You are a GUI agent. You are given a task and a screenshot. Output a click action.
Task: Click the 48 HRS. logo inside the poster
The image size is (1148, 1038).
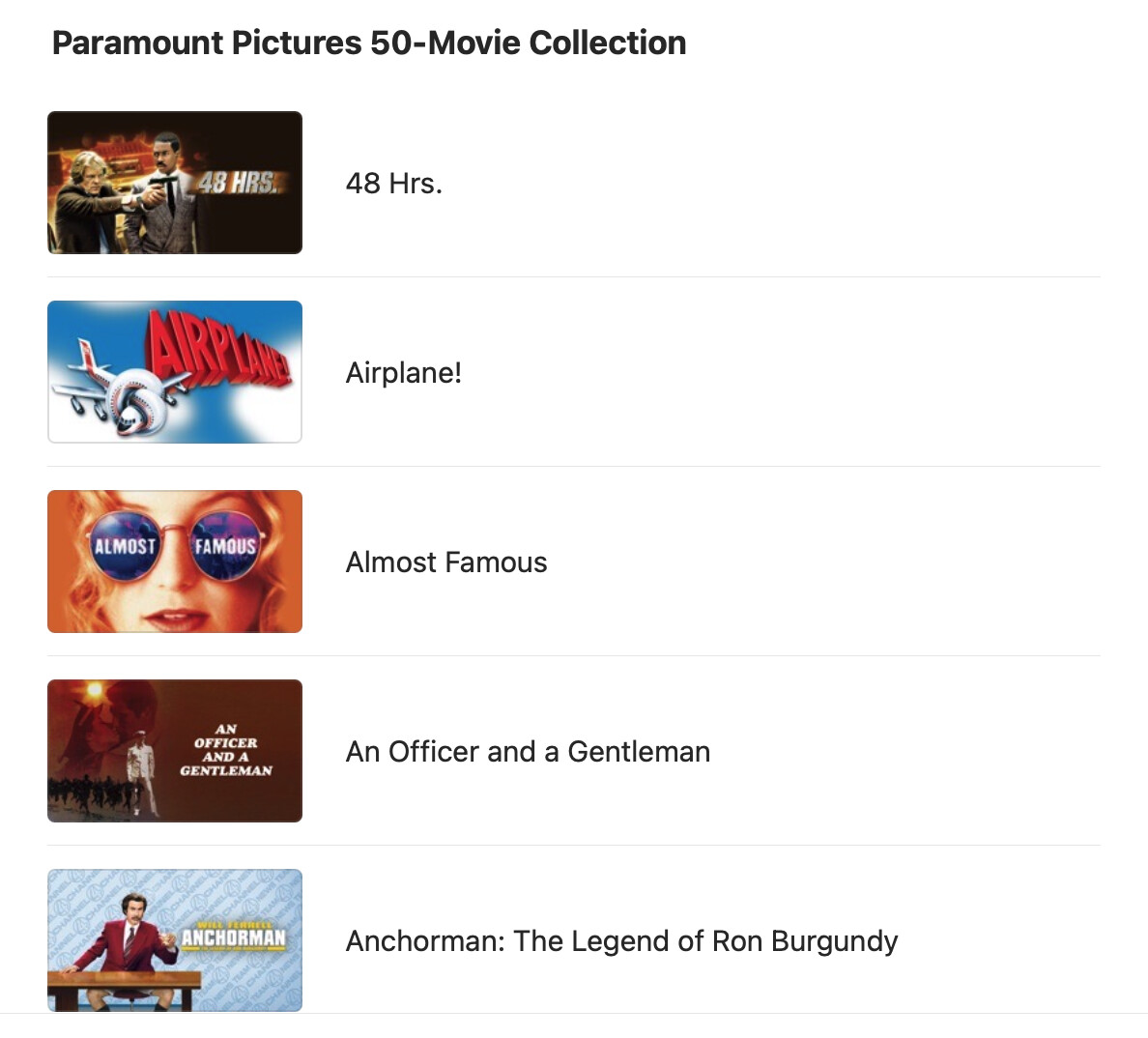point(239,182)
